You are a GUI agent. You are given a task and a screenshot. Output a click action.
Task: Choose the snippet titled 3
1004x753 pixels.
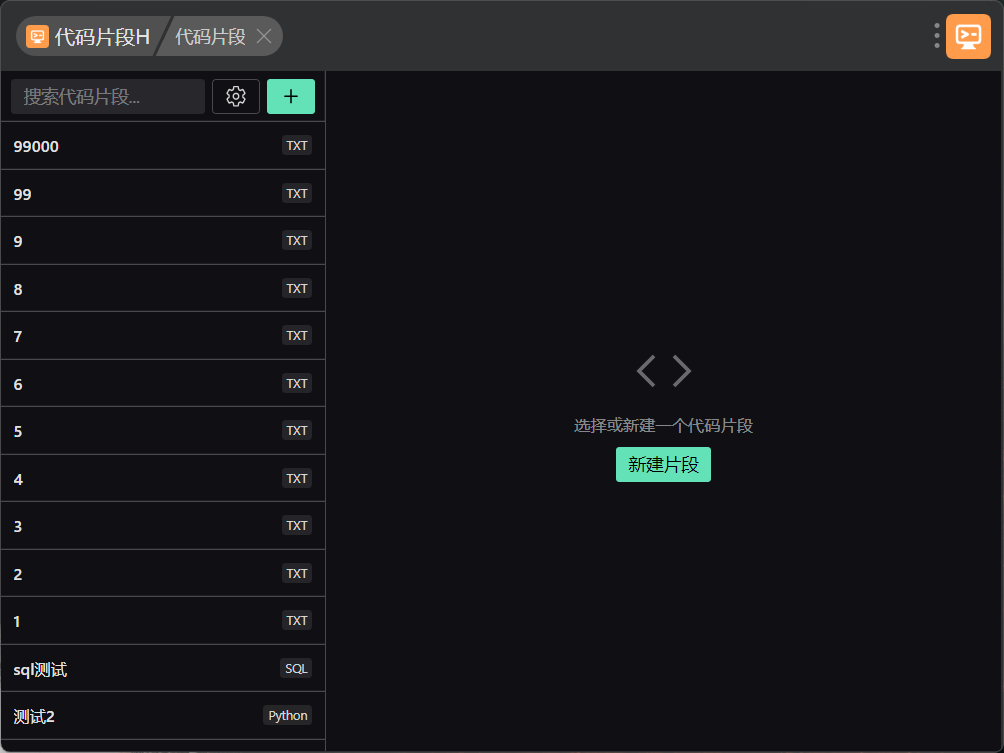coord(163,526)
